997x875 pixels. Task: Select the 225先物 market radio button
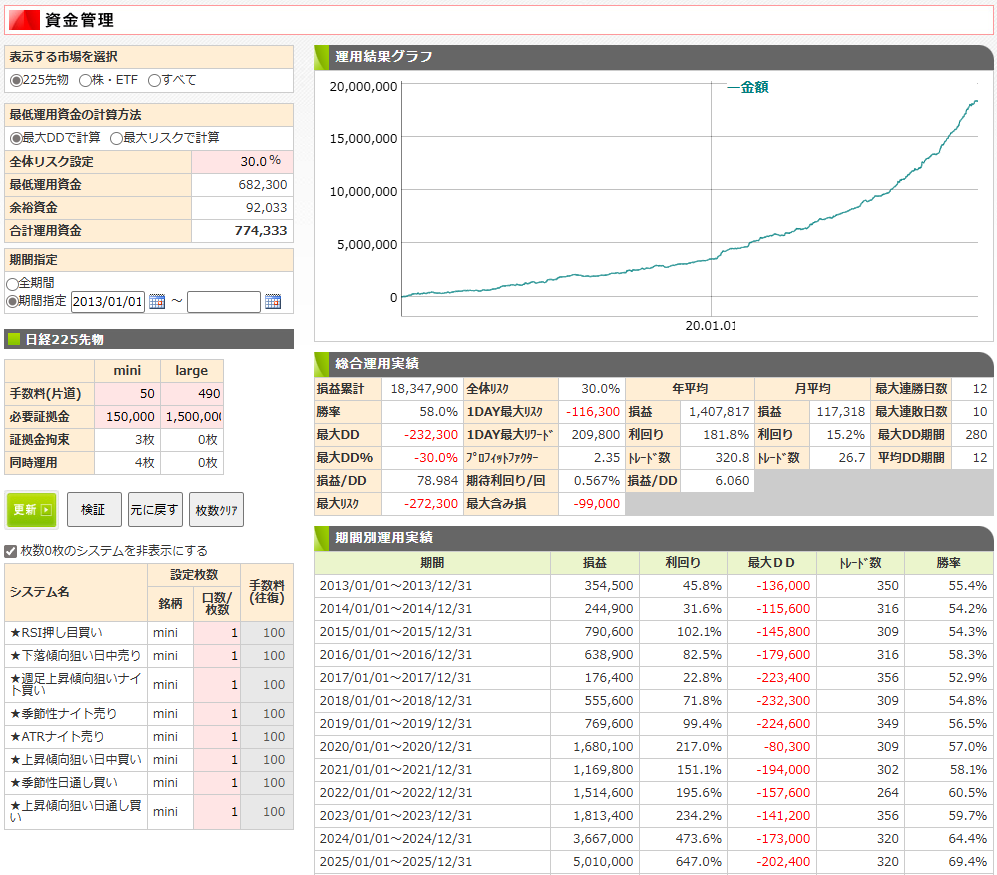click(x=15, y=80)
